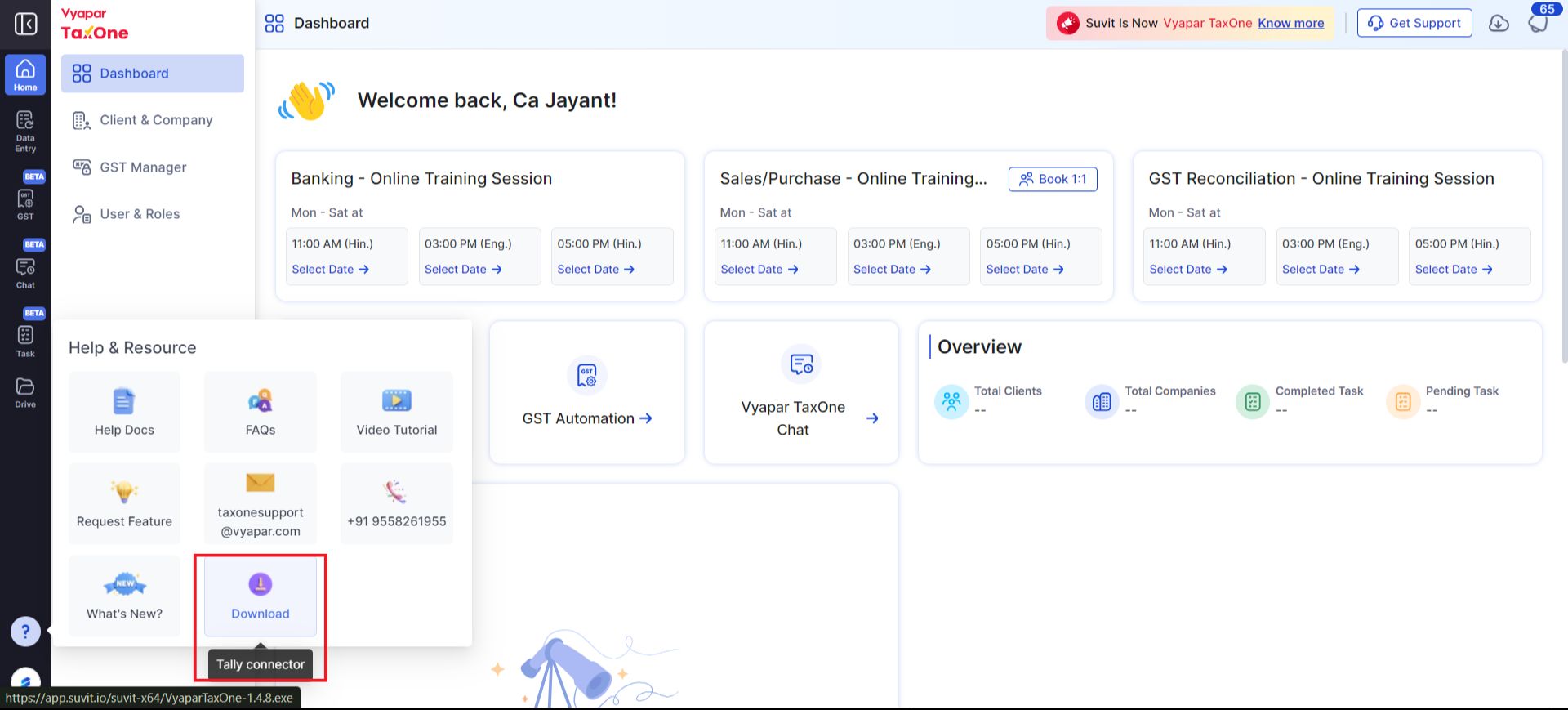
Task: Click the Book 1:1 button
Action: [1053, 179]
